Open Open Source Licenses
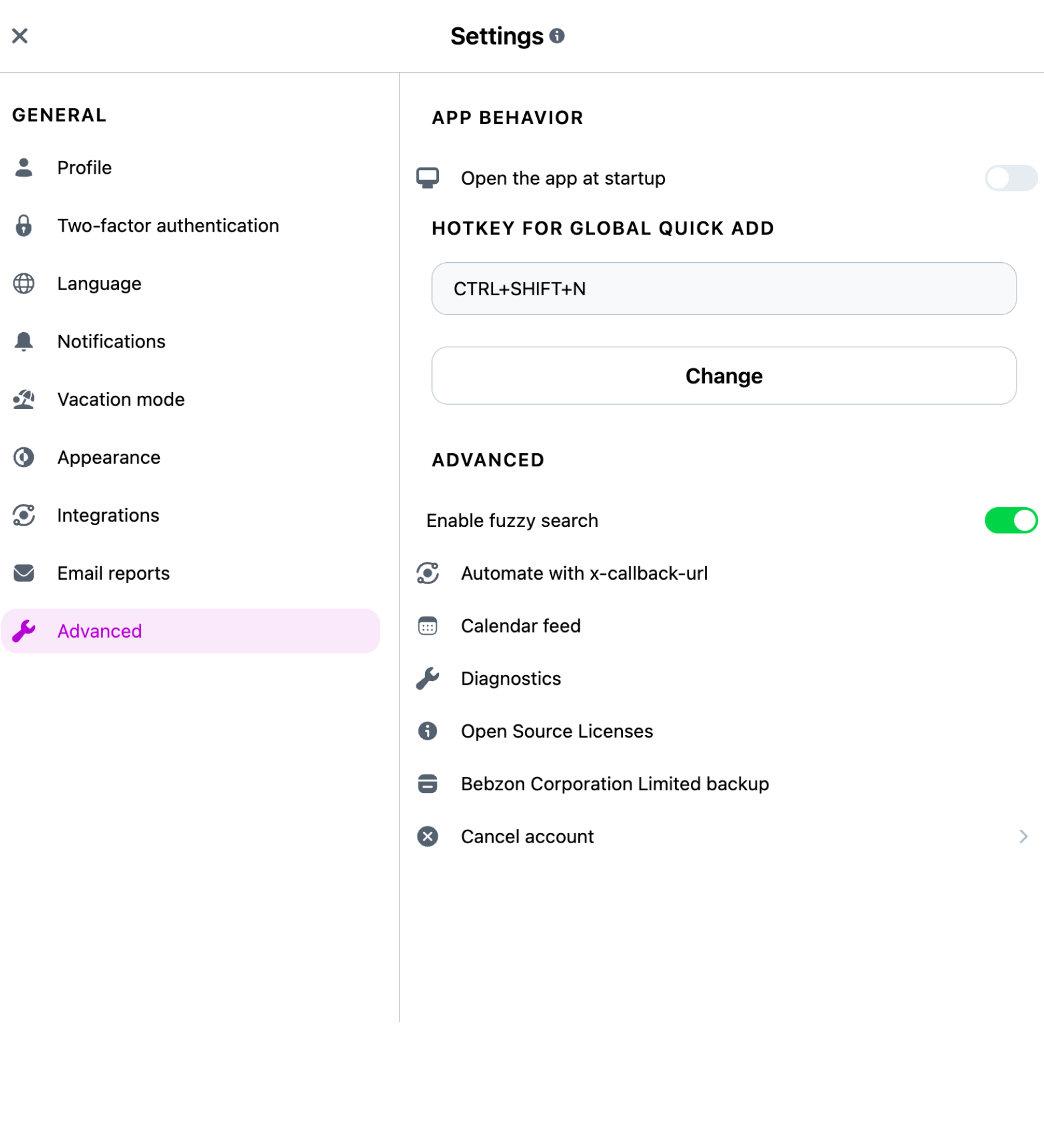 (556, 731)
